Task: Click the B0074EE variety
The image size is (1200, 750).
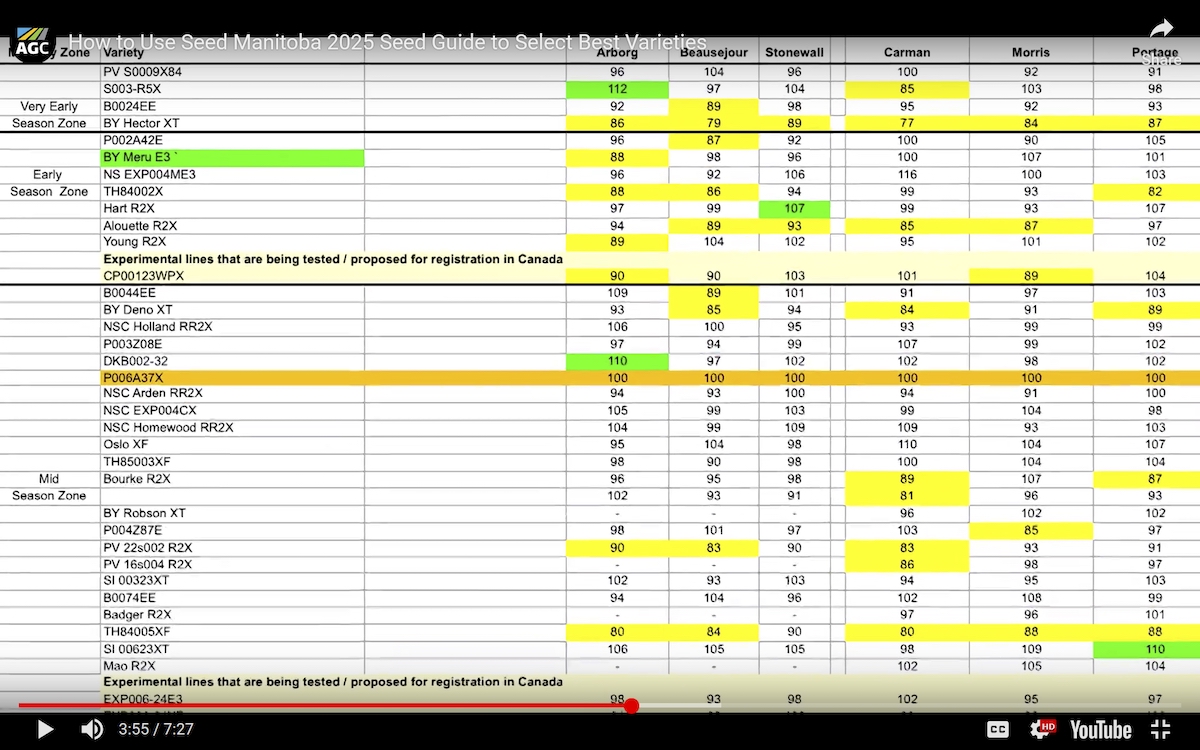Action: 129,597
